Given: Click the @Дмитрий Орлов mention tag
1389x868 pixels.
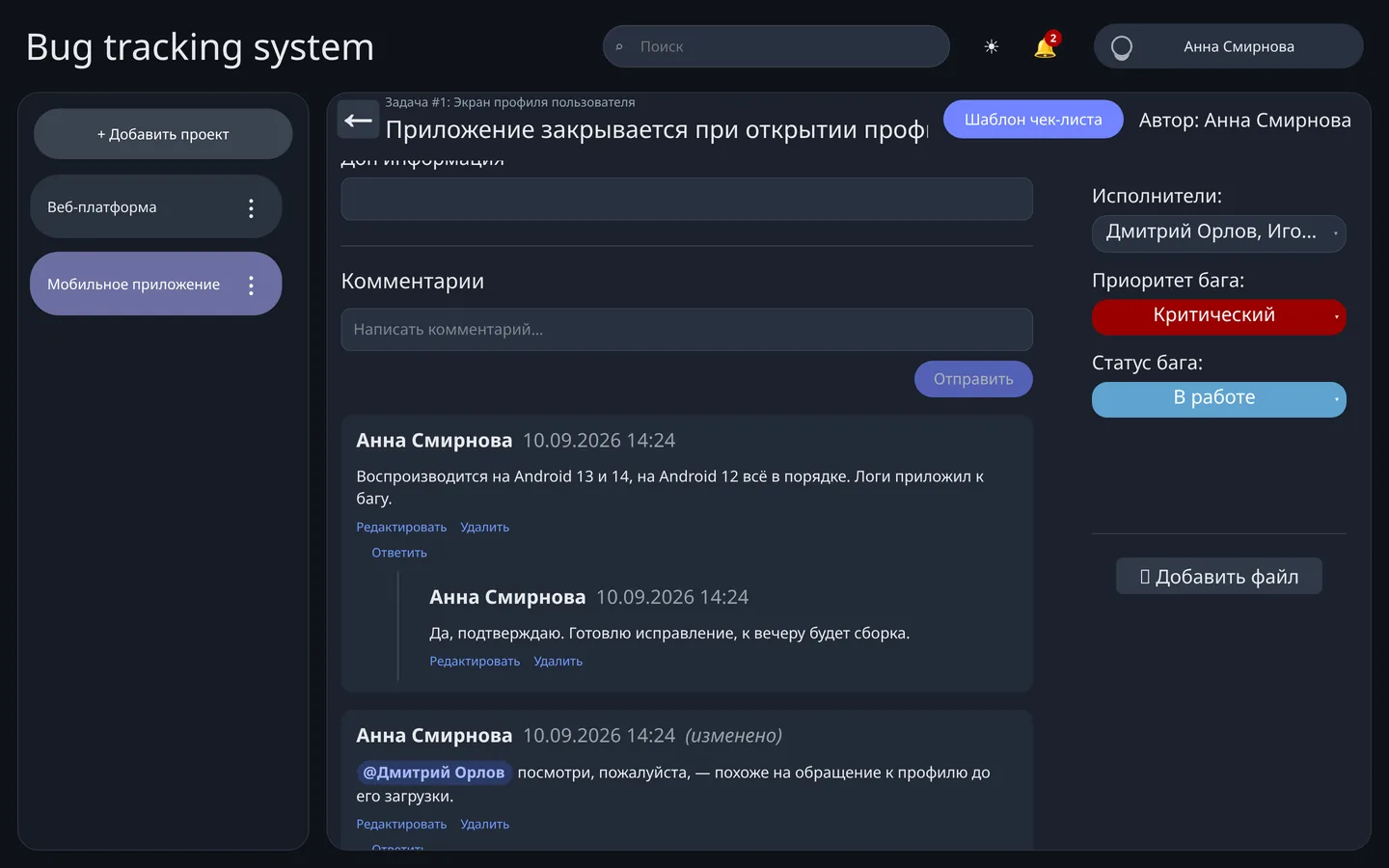Looking at the screenshot, I should point(433,773).
